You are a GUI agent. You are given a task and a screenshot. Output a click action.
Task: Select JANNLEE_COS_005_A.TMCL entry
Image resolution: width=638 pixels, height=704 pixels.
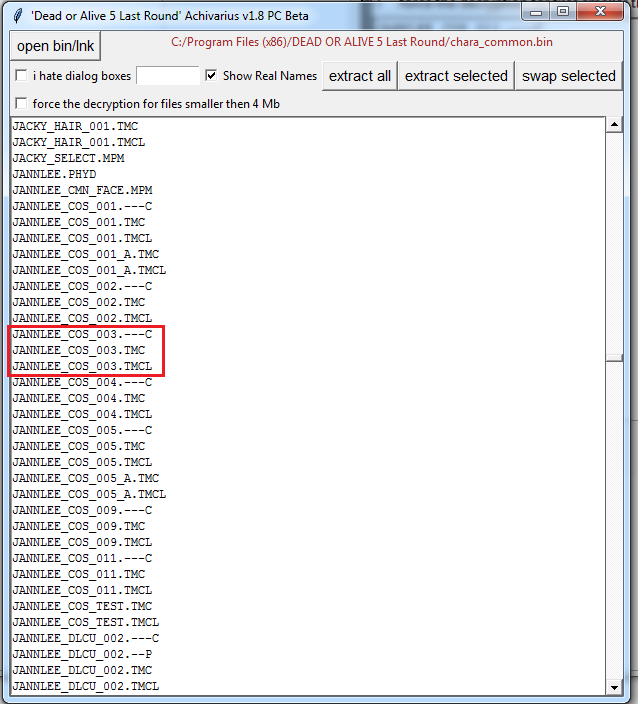click(89, 494)
